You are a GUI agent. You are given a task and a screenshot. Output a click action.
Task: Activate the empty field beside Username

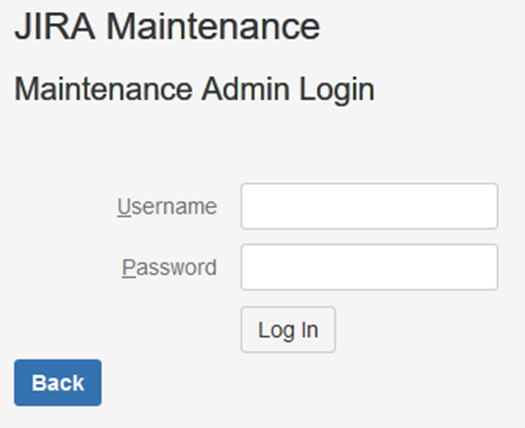369,206
